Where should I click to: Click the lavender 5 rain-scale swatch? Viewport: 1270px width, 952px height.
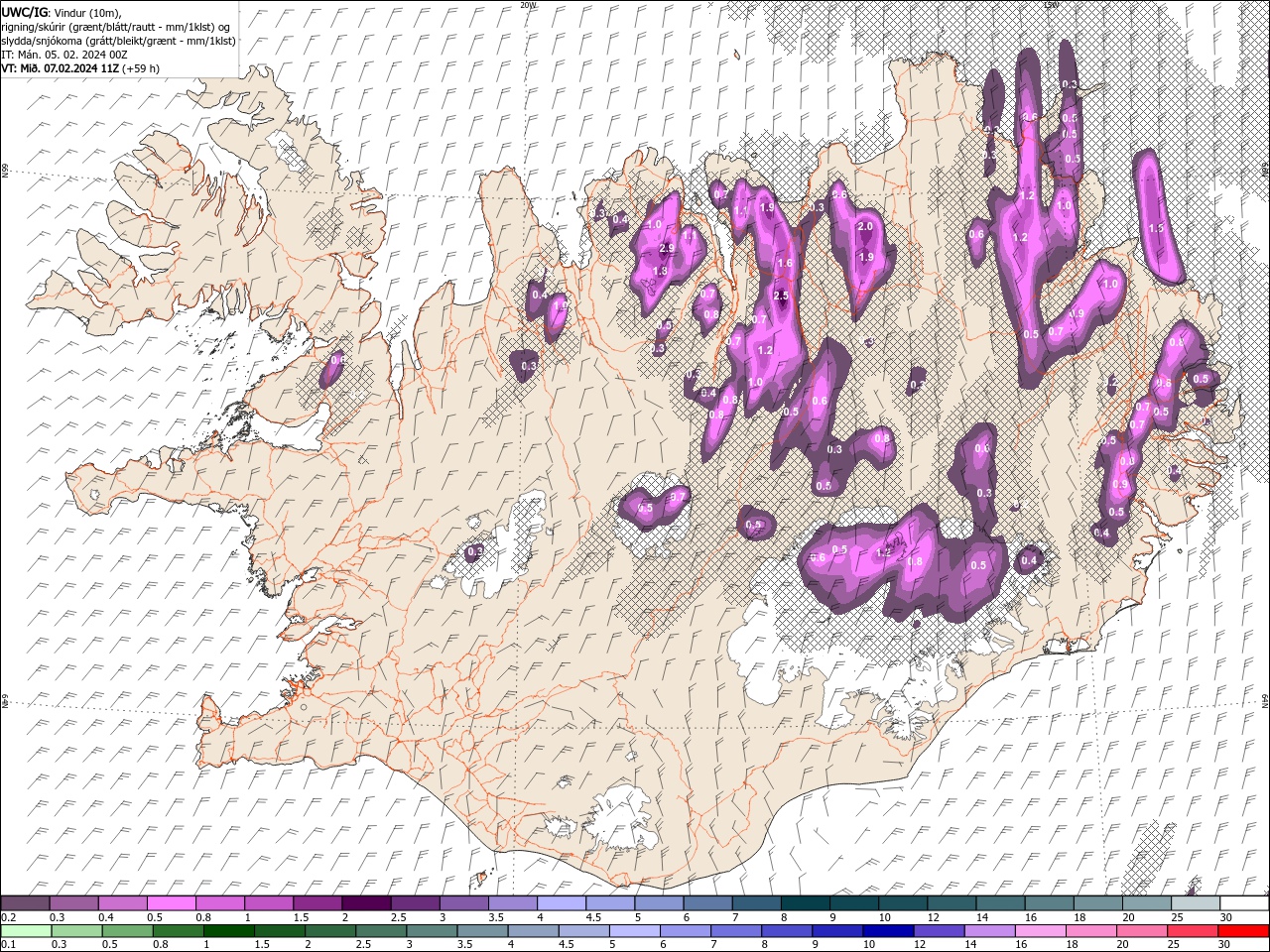(x=635, y=931)
